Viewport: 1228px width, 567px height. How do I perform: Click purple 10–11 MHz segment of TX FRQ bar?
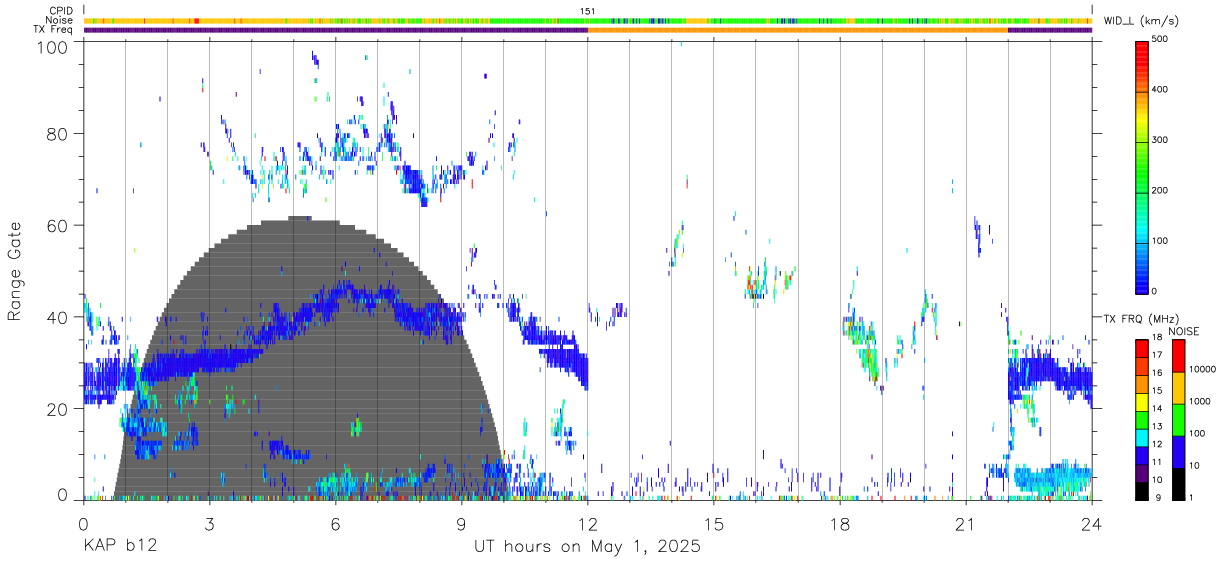(x=1142, y=473)
